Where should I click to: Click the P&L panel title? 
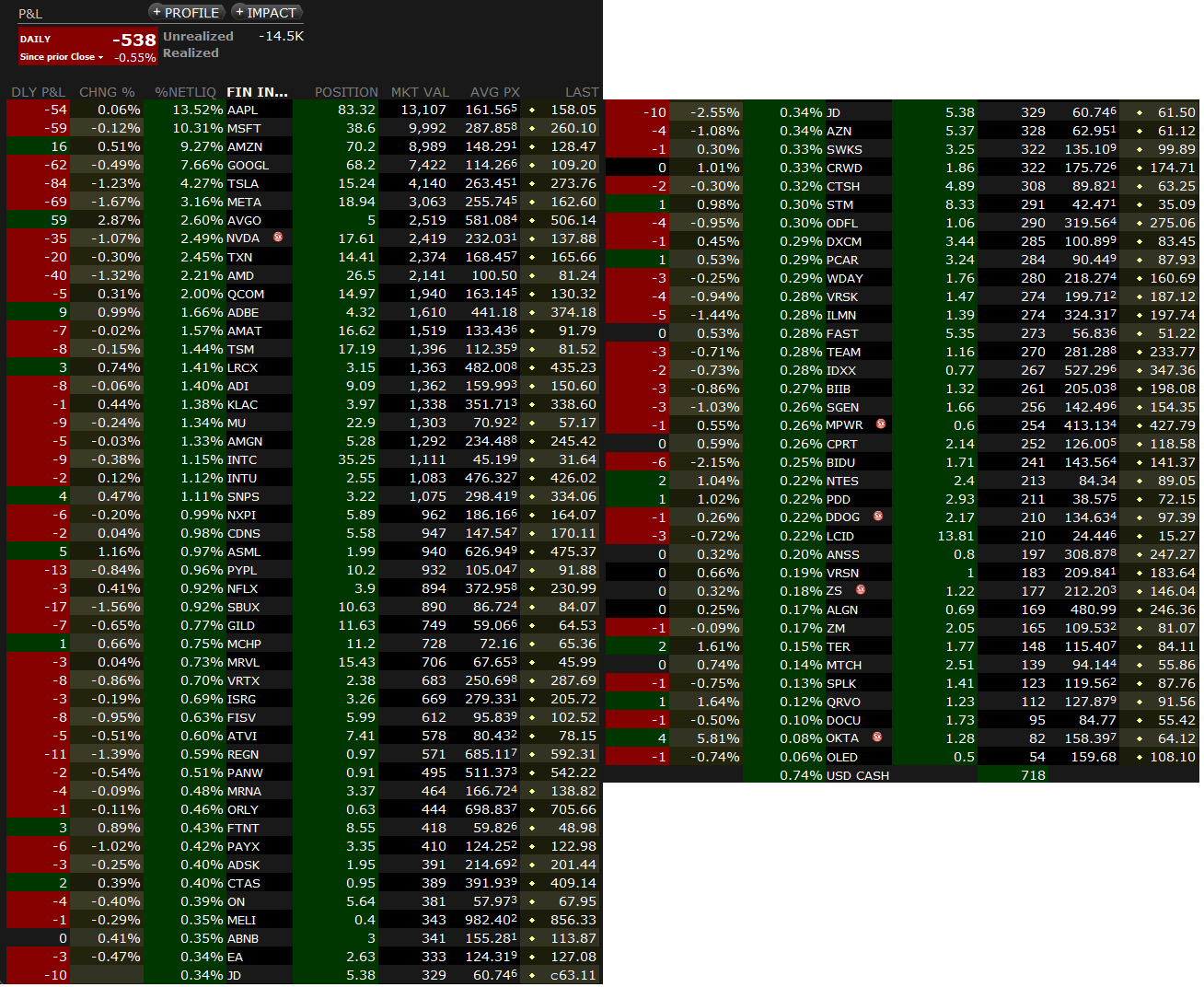pyautogui.click(x=30, y=14)
